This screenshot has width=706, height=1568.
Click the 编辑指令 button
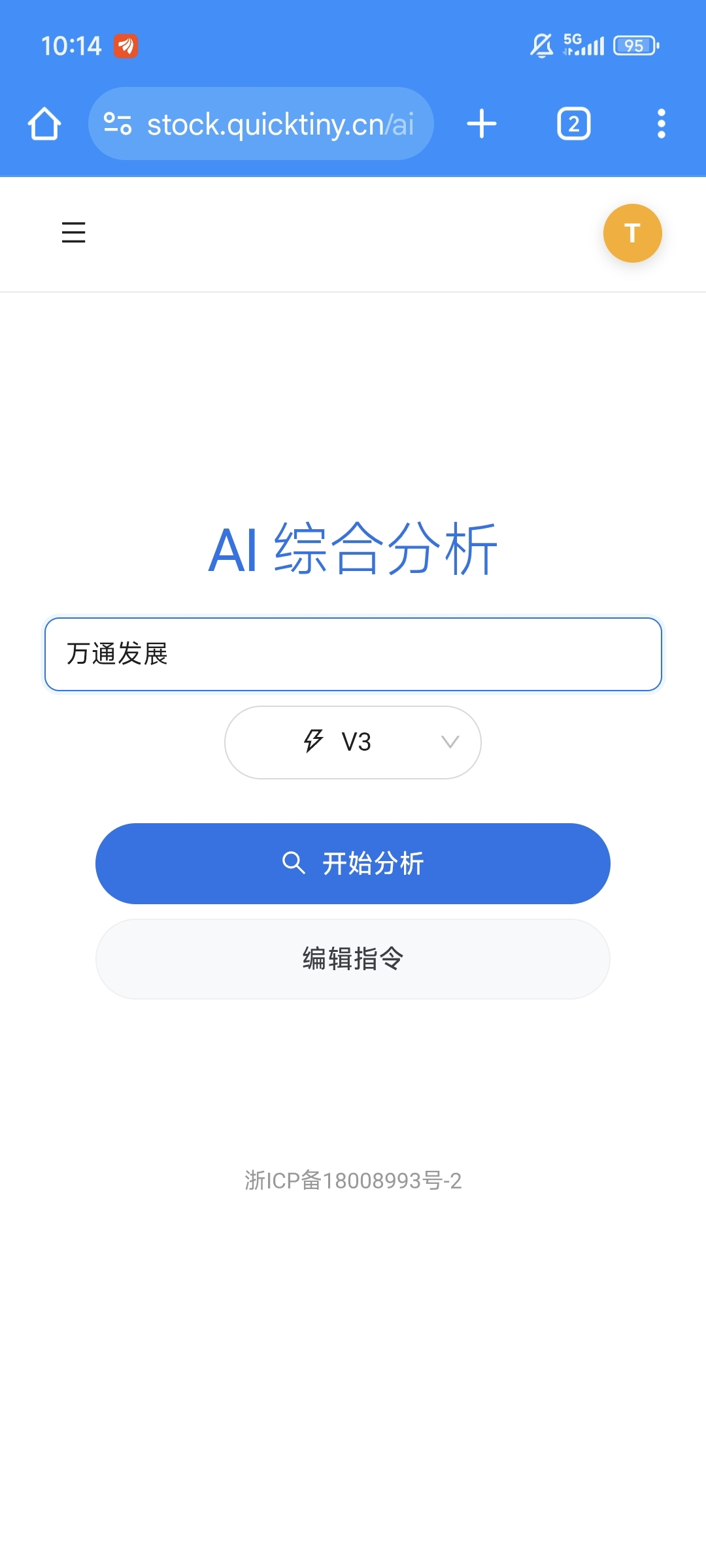pos(353,959)
